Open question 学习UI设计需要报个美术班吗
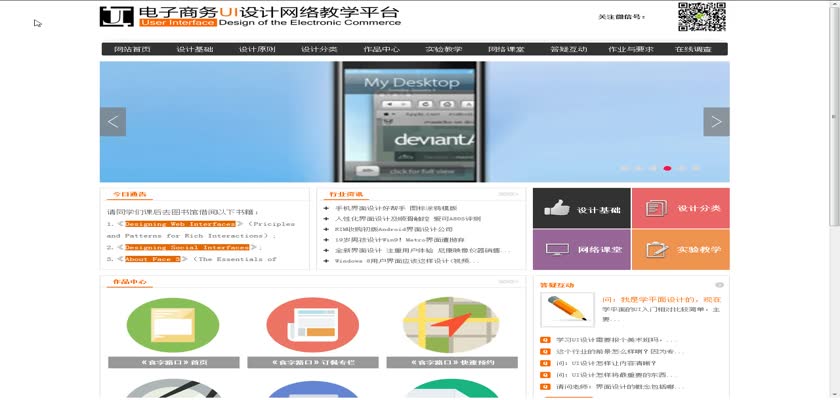 click(x=617, y=339)
